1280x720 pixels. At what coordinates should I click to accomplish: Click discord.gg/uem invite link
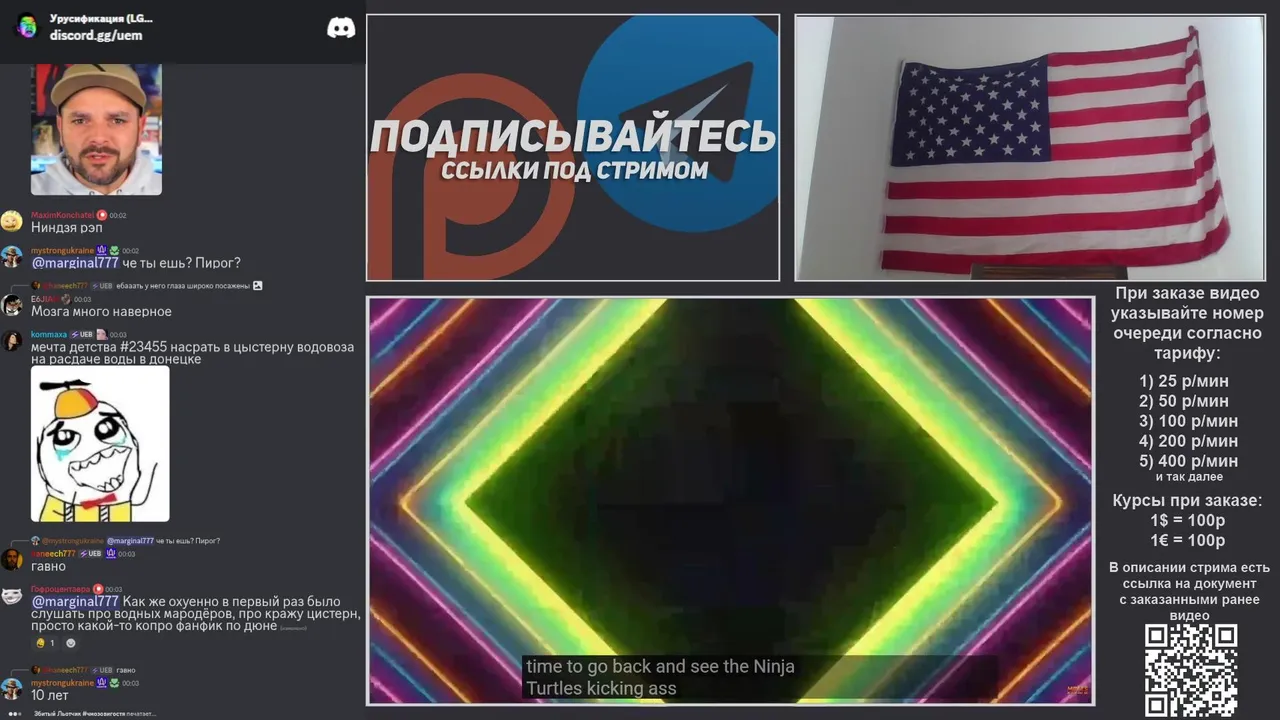tap(96, 35)
